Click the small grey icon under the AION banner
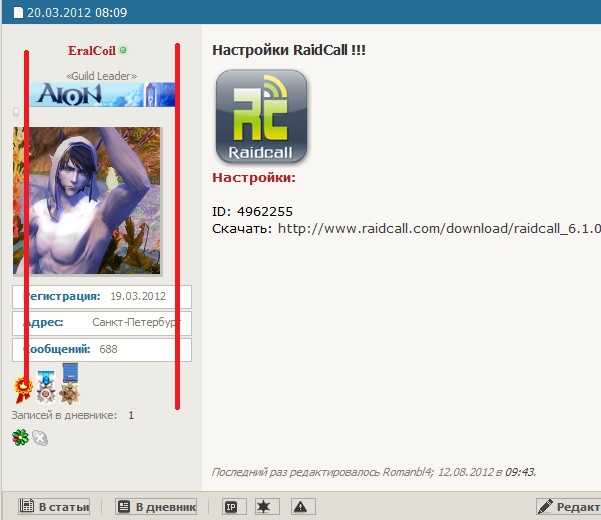The width and height of the screenshot is (601, 520). pyautogui.click(x=16, y=112)
